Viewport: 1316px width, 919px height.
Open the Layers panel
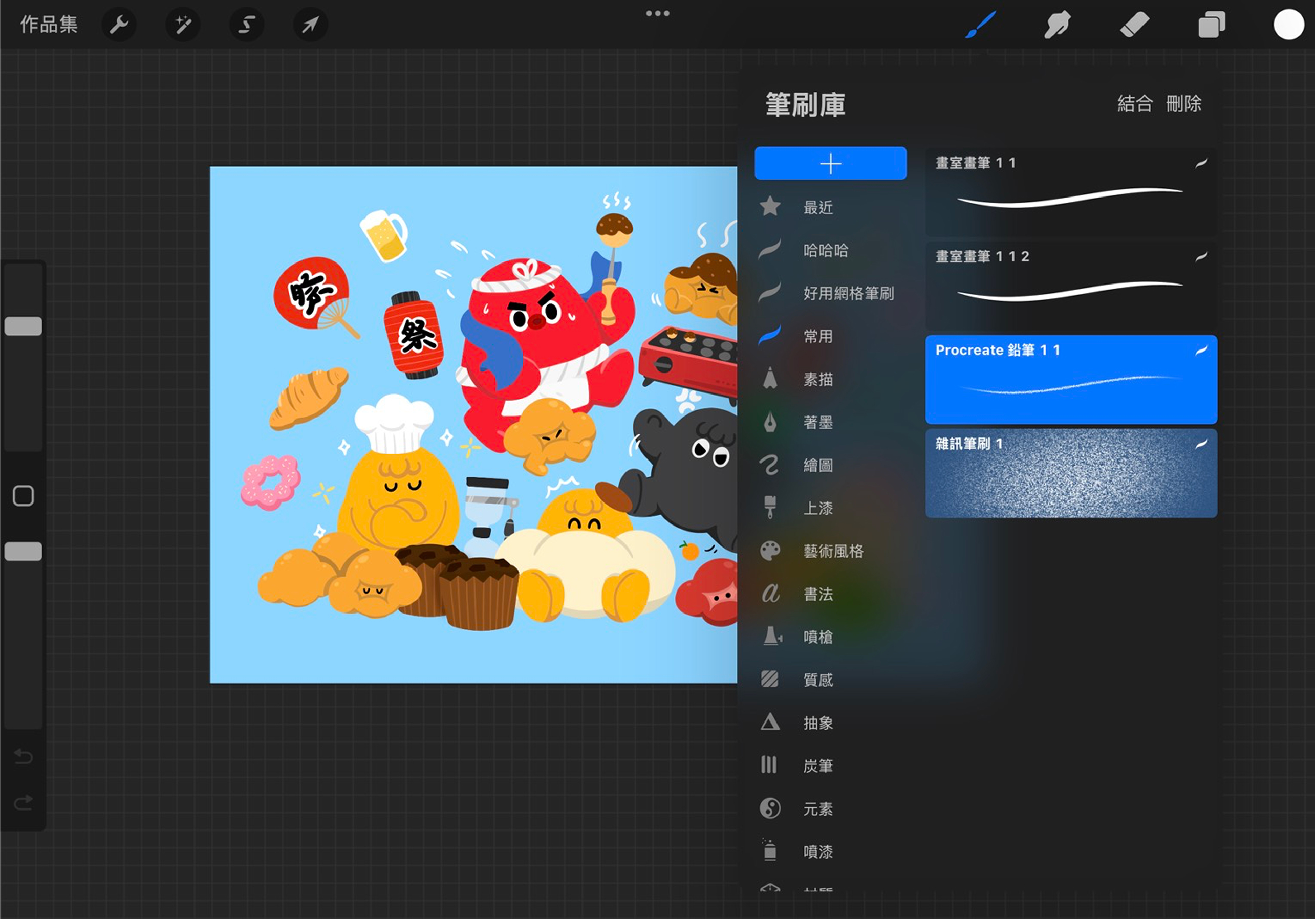click(1211, 25)
